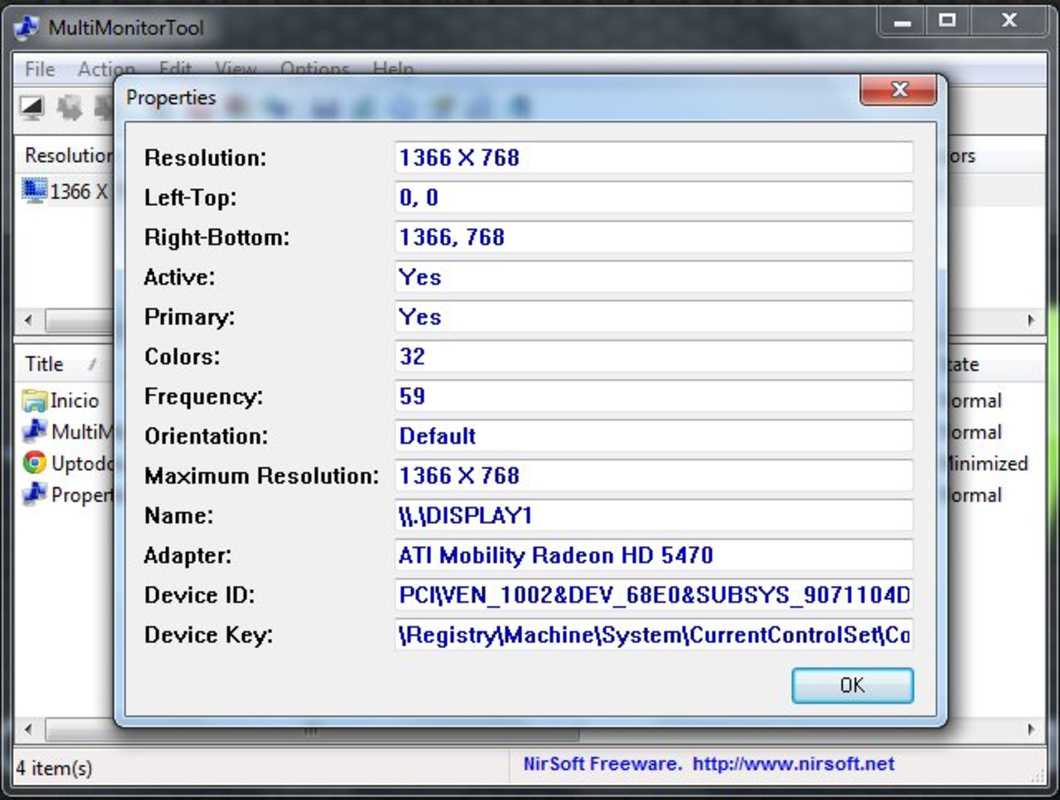Click the folder icon next to Inicio

(34, 400)
